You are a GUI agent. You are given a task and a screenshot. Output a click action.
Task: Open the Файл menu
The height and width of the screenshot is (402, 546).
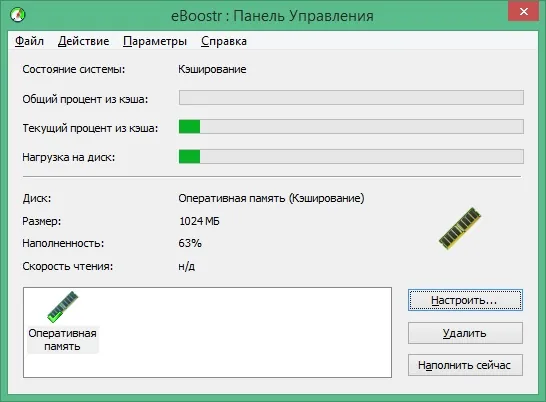click(29, 41)
